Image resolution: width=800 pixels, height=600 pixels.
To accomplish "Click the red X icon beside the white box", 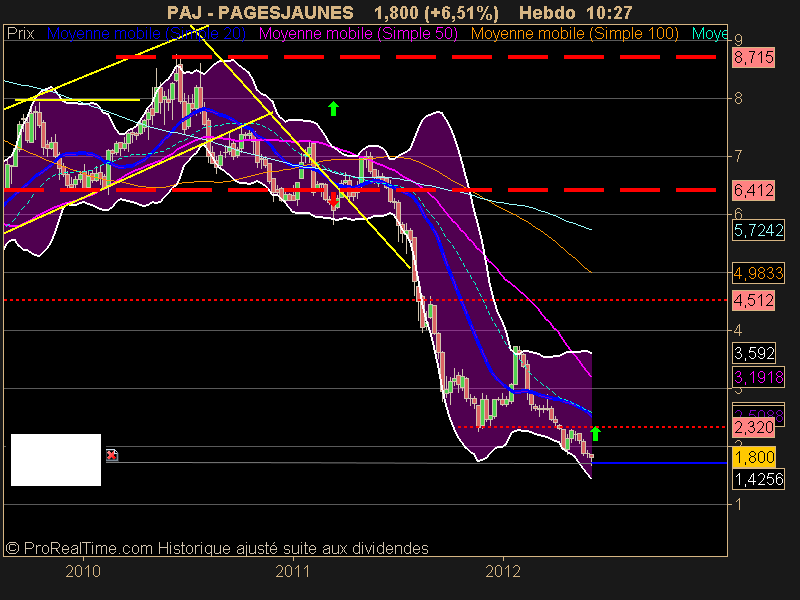I will click(112, 455).
